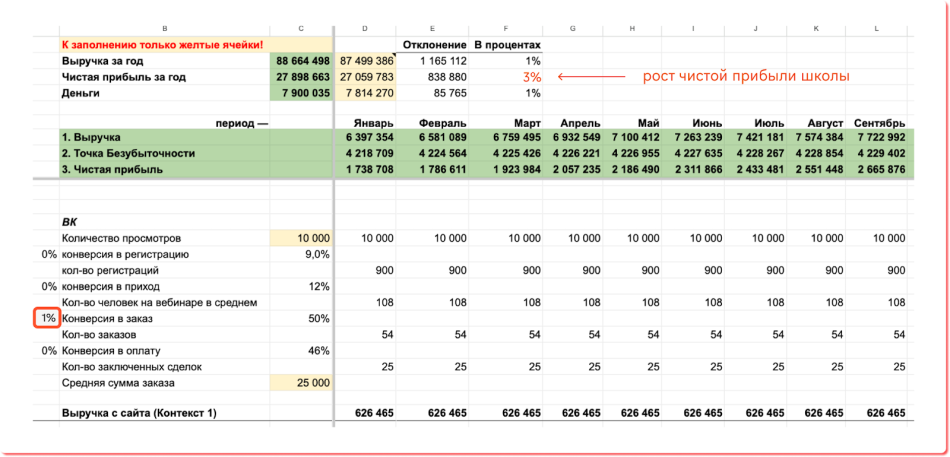950x457 pixels.
Task: Select yellow average order cell 25 000
Action: click(x=301, y=383)
